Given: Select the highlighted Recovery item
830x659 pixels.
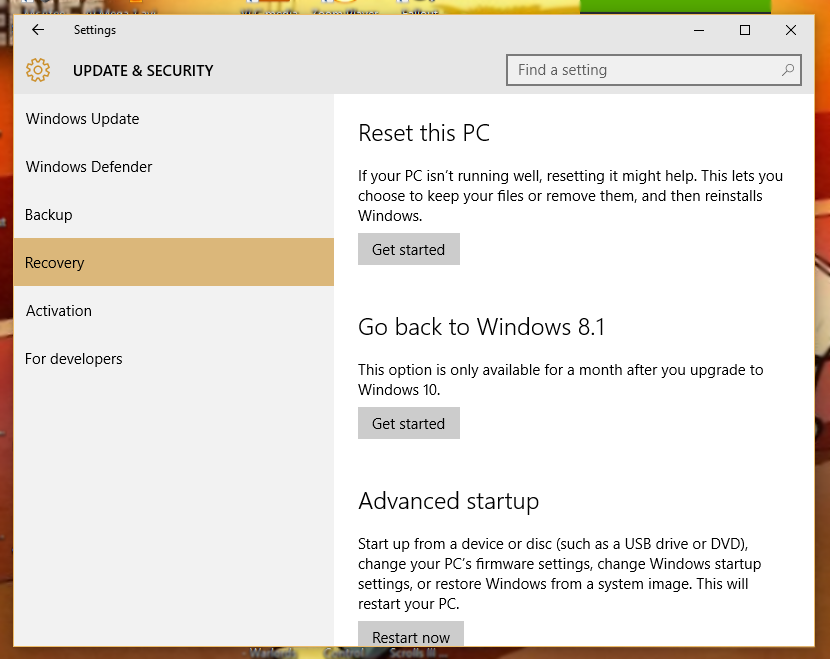Looking at the screenshot, I should (174, 262).
